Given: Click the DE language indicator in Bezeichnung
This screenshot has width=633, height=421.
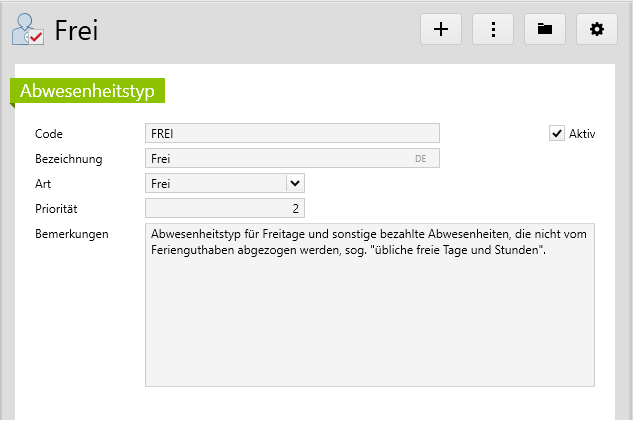Looking at the screenshot, I should point(421,158).
